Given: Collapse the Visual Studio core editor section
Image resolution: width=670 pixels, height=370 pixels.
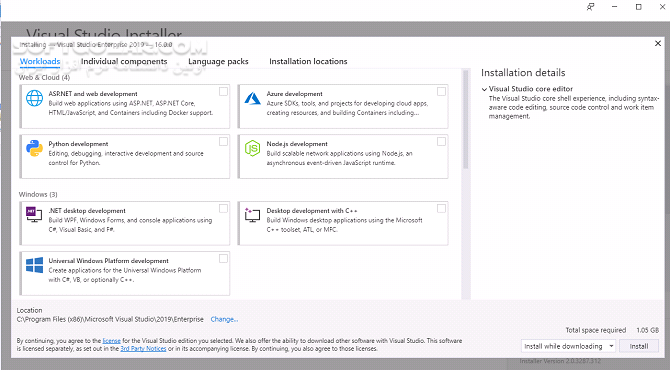Looking at the screenshot, I should 484,89.
